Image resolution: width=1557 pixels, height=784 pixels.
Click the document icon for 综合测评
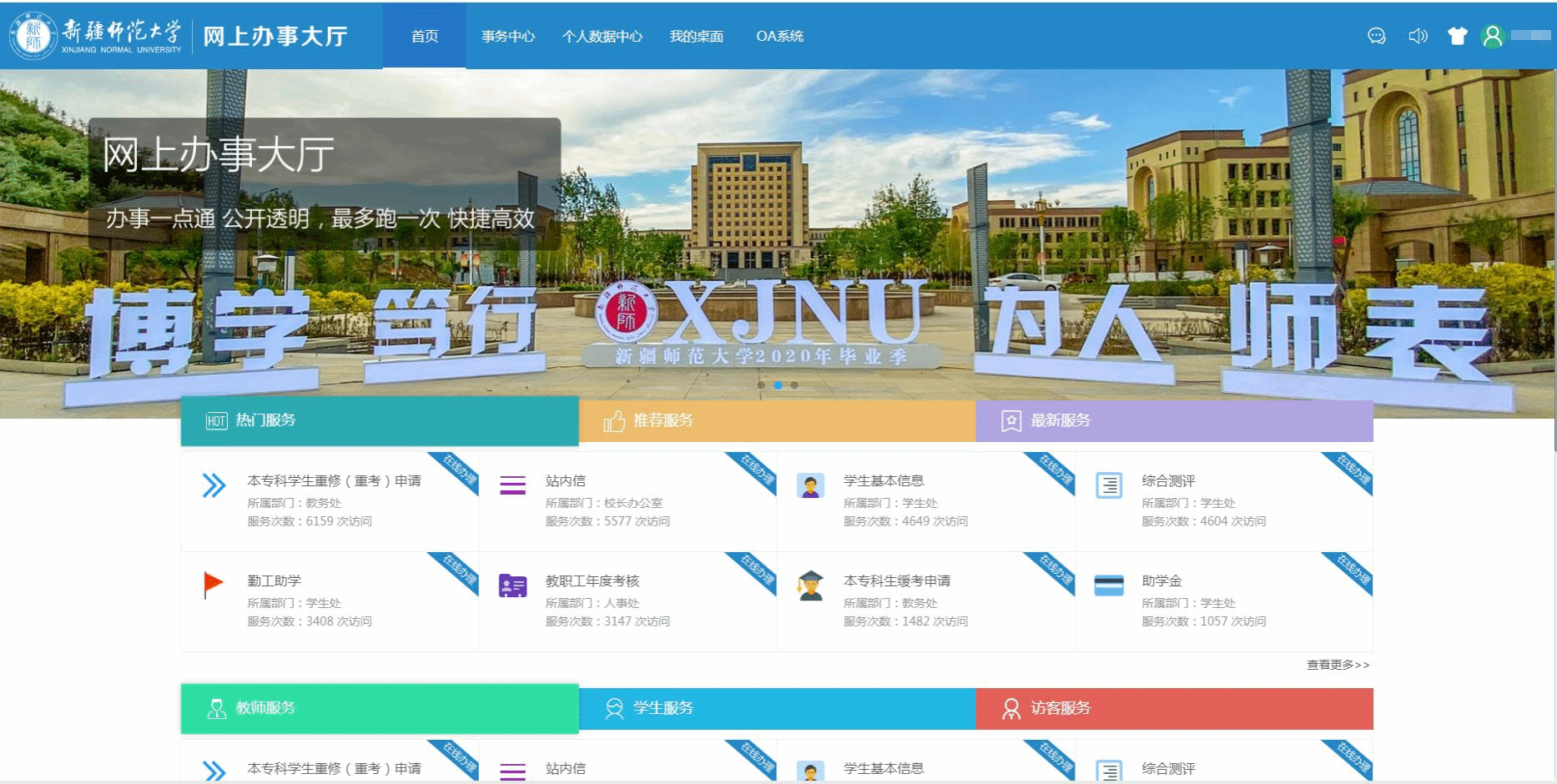[1108, 485]
